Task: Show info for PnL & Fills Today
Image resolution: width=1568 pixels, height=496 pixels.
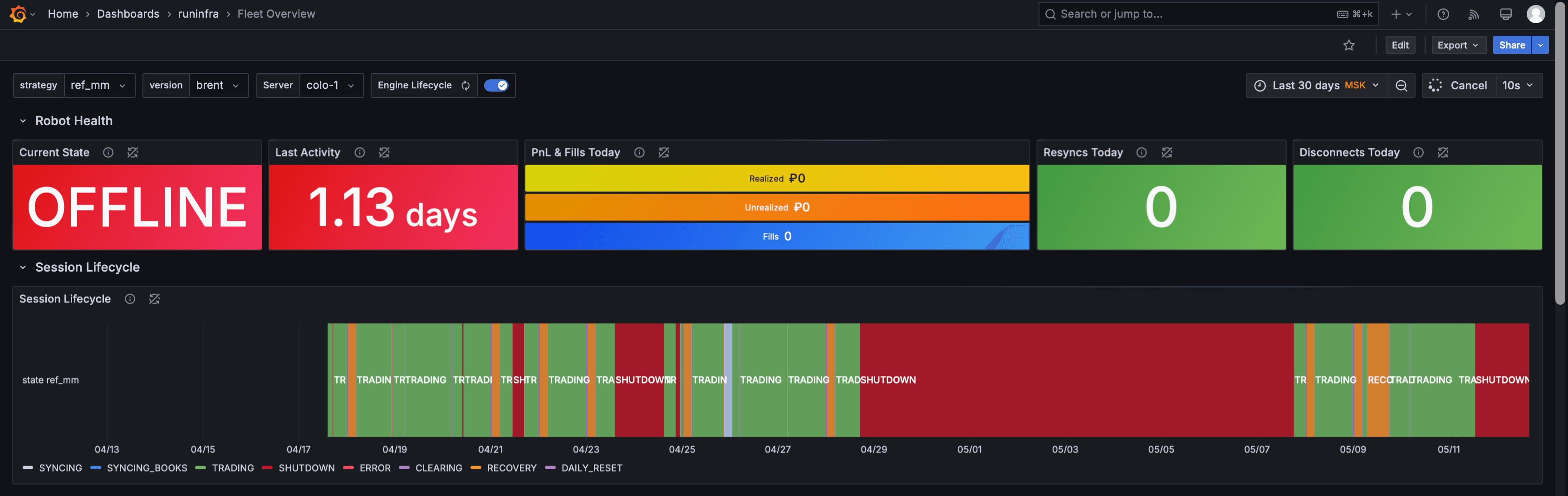Action: [x=639, y=153]
